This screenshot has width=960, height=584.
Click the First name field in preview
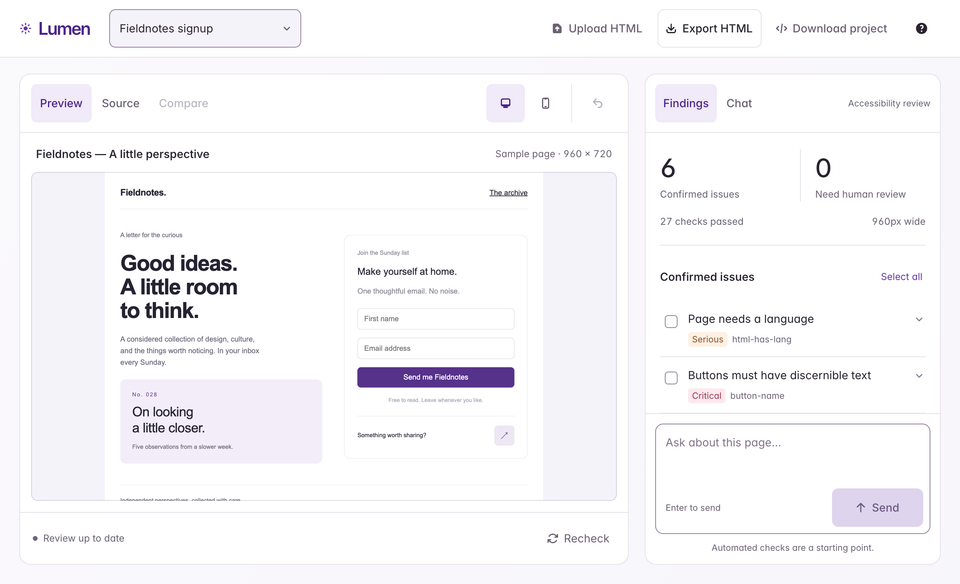point(435,319)
